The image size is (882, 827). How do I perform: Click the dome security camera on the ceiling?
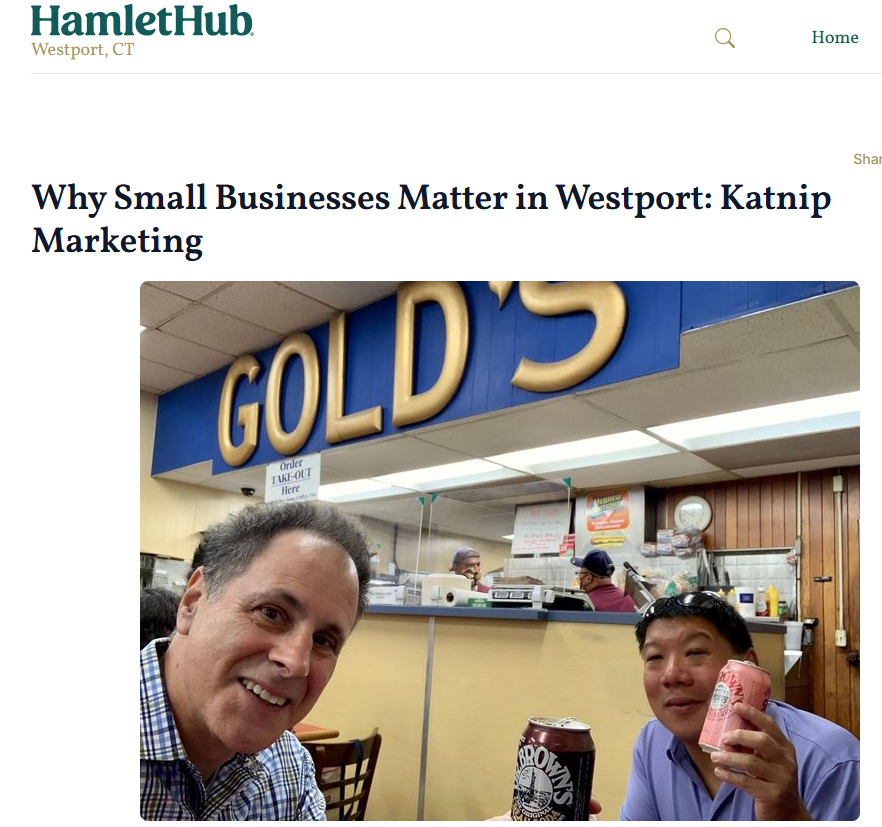click(248, 491)
